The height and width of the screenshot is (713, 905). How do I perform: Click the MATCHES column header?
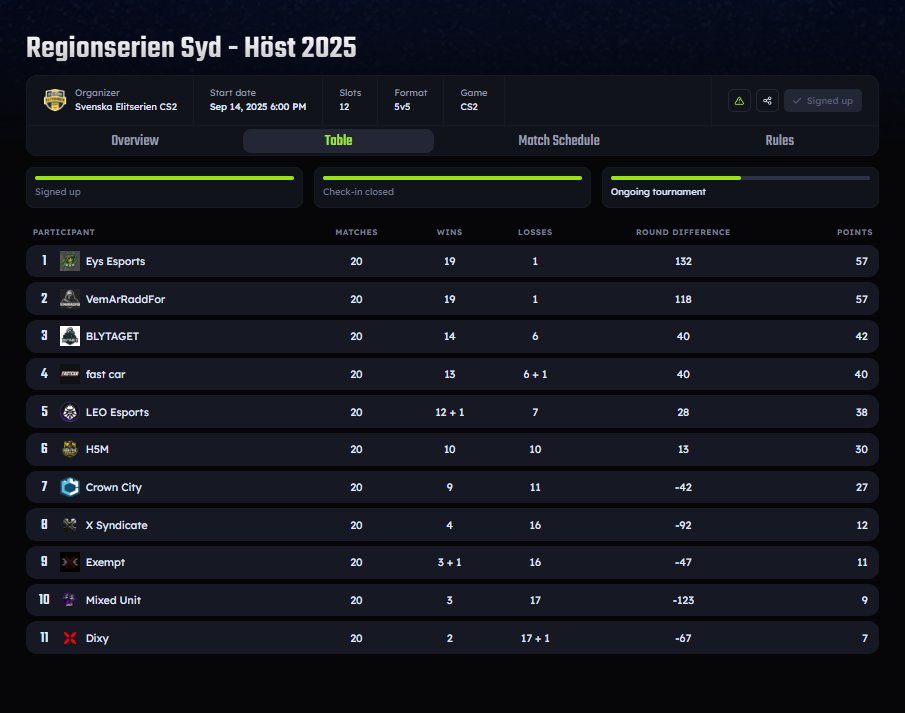click(356, 232)
